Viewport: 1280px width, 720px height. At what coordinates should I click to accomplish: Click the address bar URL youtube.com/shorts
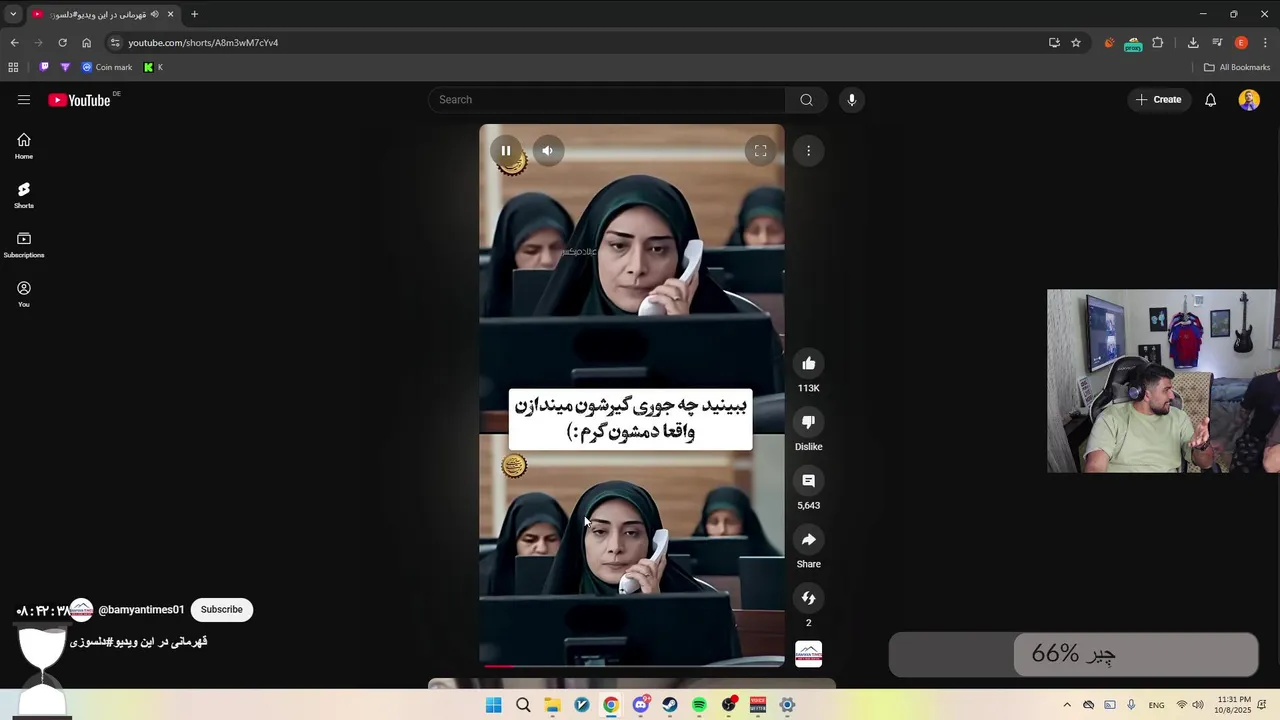pos(203,43)
